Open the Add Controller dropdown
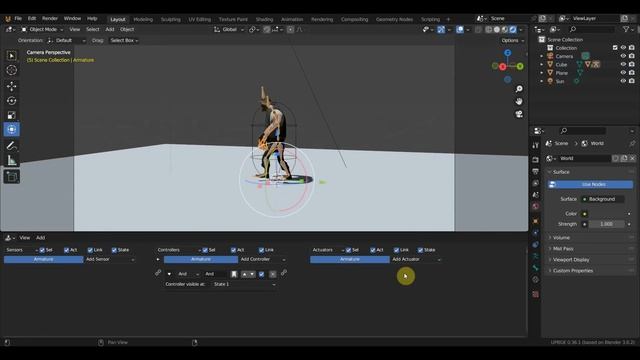The image size is (640, 360). click(262, 260)
